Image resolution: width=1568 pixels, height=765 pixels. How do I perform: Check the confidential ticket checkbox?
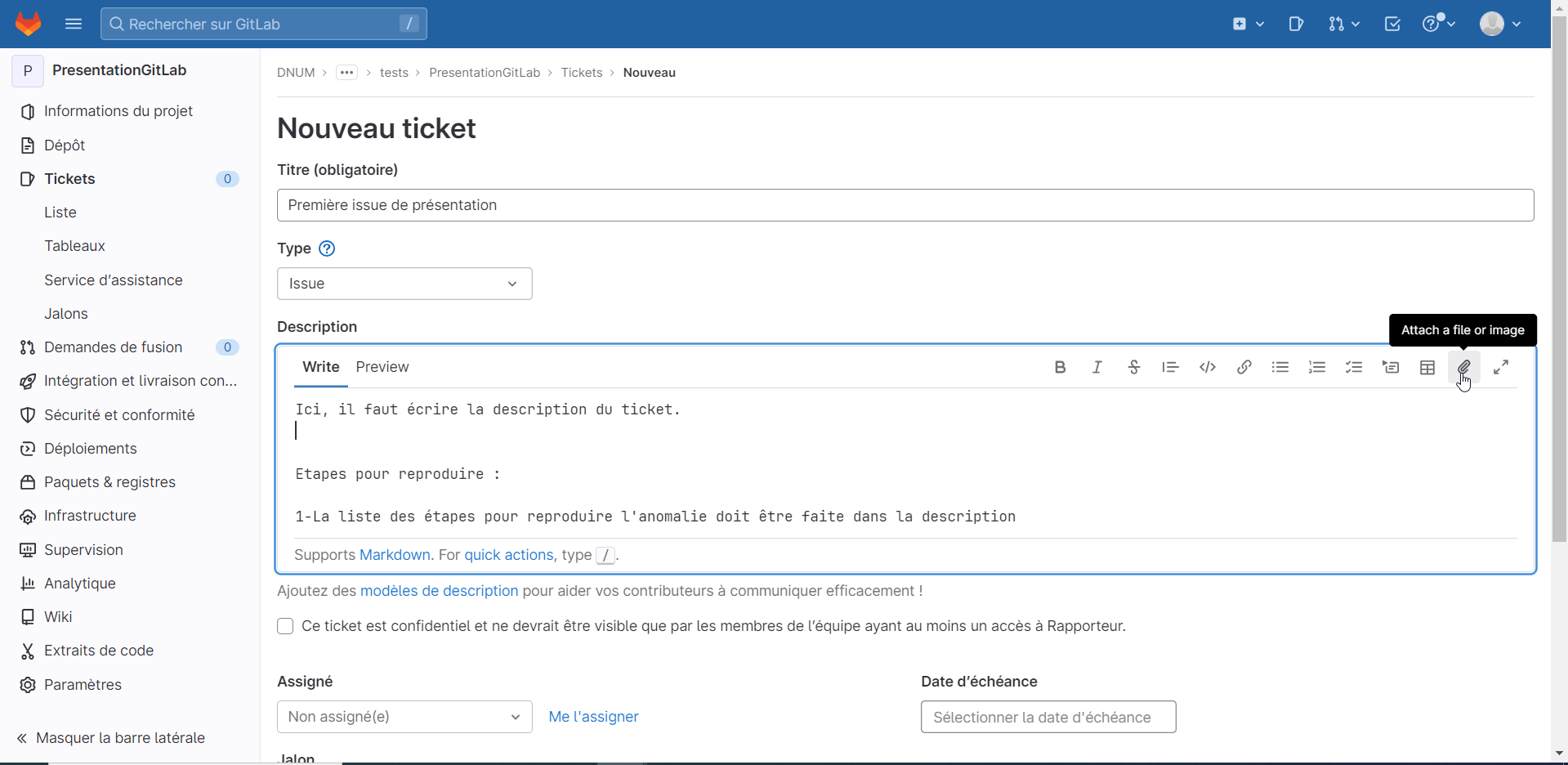285,626
